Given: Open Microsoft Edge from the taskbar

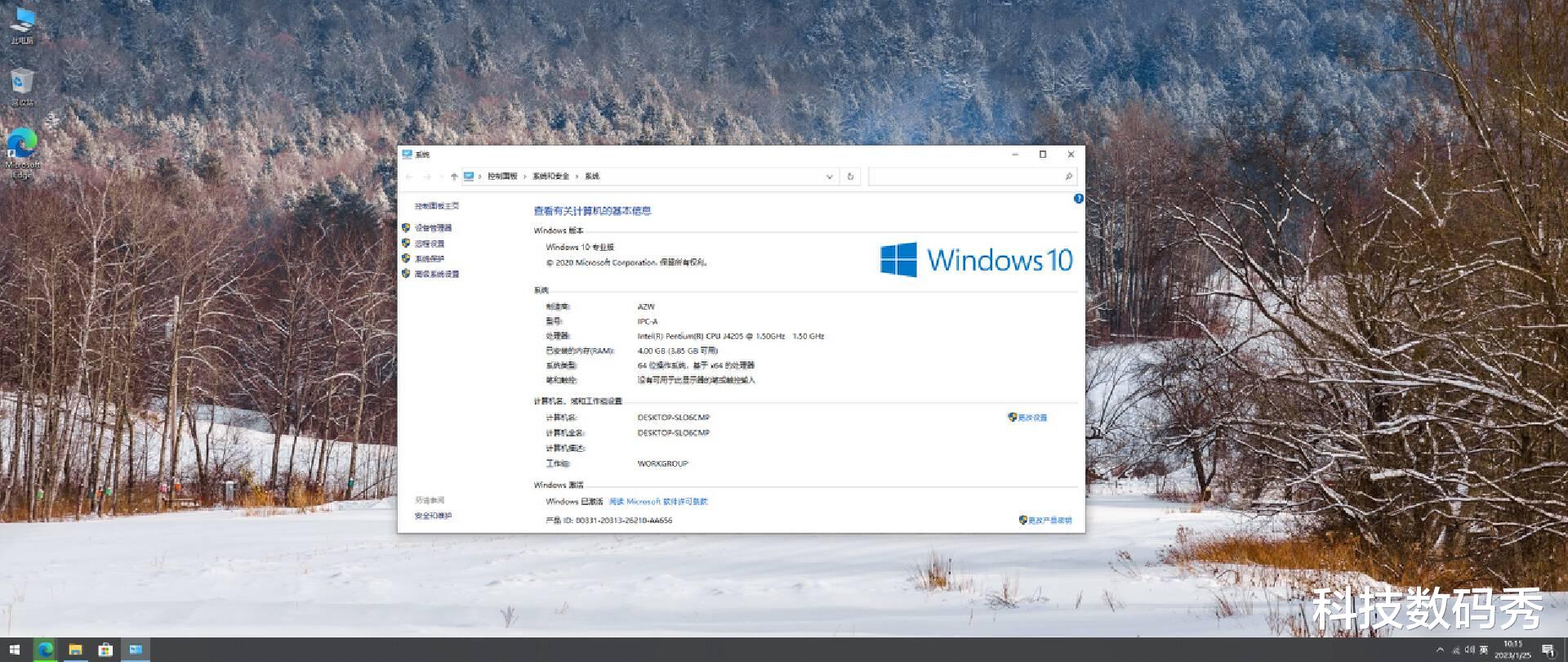Looking at the screenshot, I should 45,650.
